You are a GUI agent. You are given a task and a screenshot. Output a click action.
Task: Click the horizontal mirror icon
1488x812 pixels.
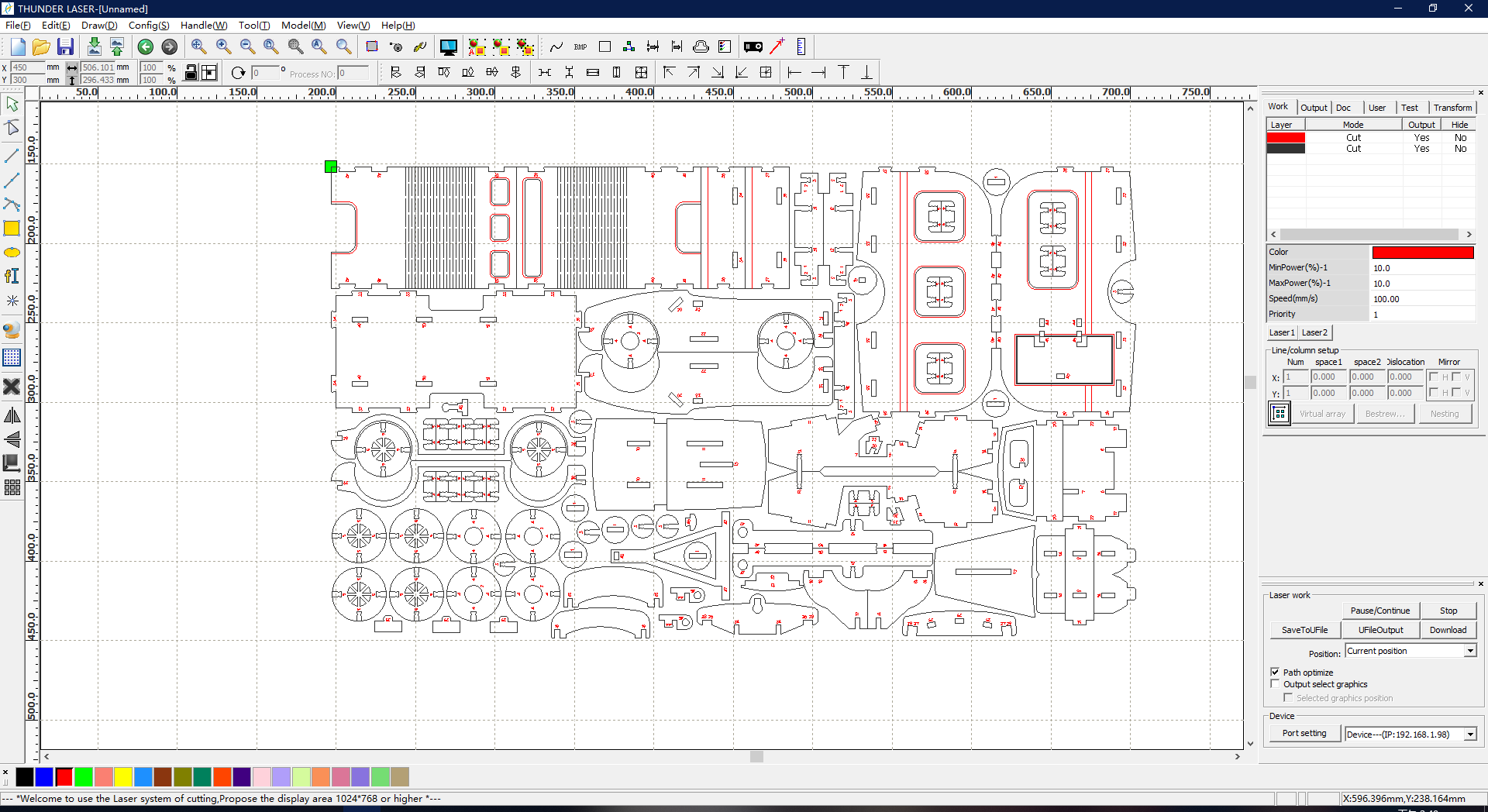pyautogui.click(x=12, y=415)
